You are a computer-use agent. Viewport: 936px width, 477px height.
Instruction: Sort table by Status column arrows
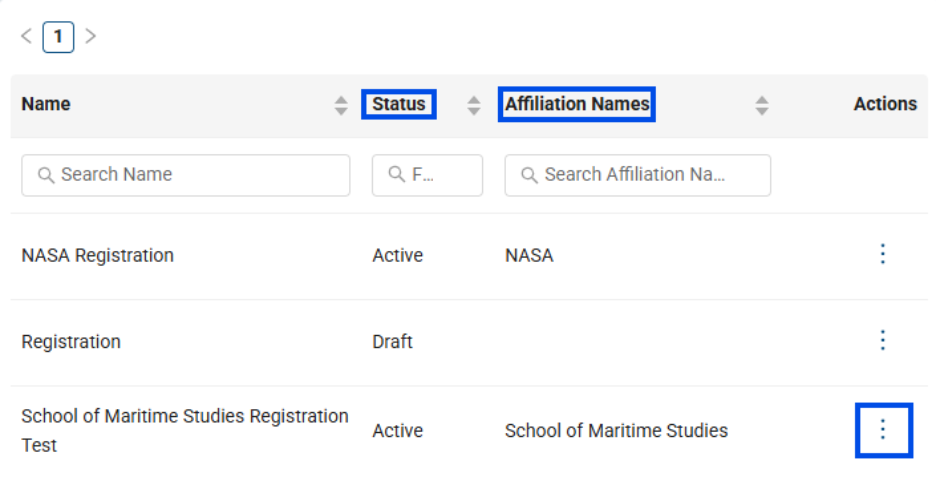click(474, 106)
